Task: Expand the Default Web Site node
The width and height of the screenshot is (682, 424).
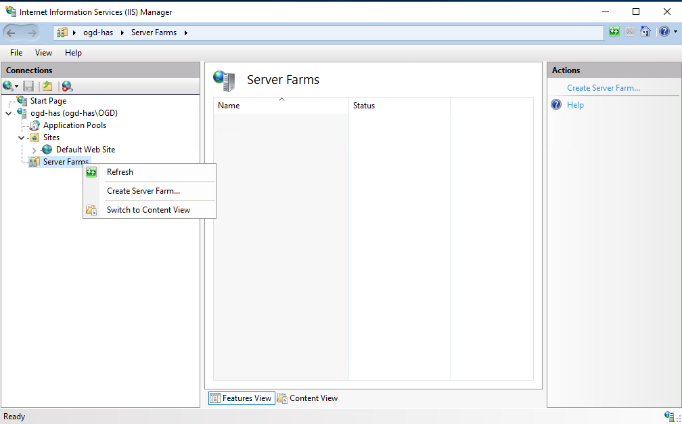Action: point(34,150)
